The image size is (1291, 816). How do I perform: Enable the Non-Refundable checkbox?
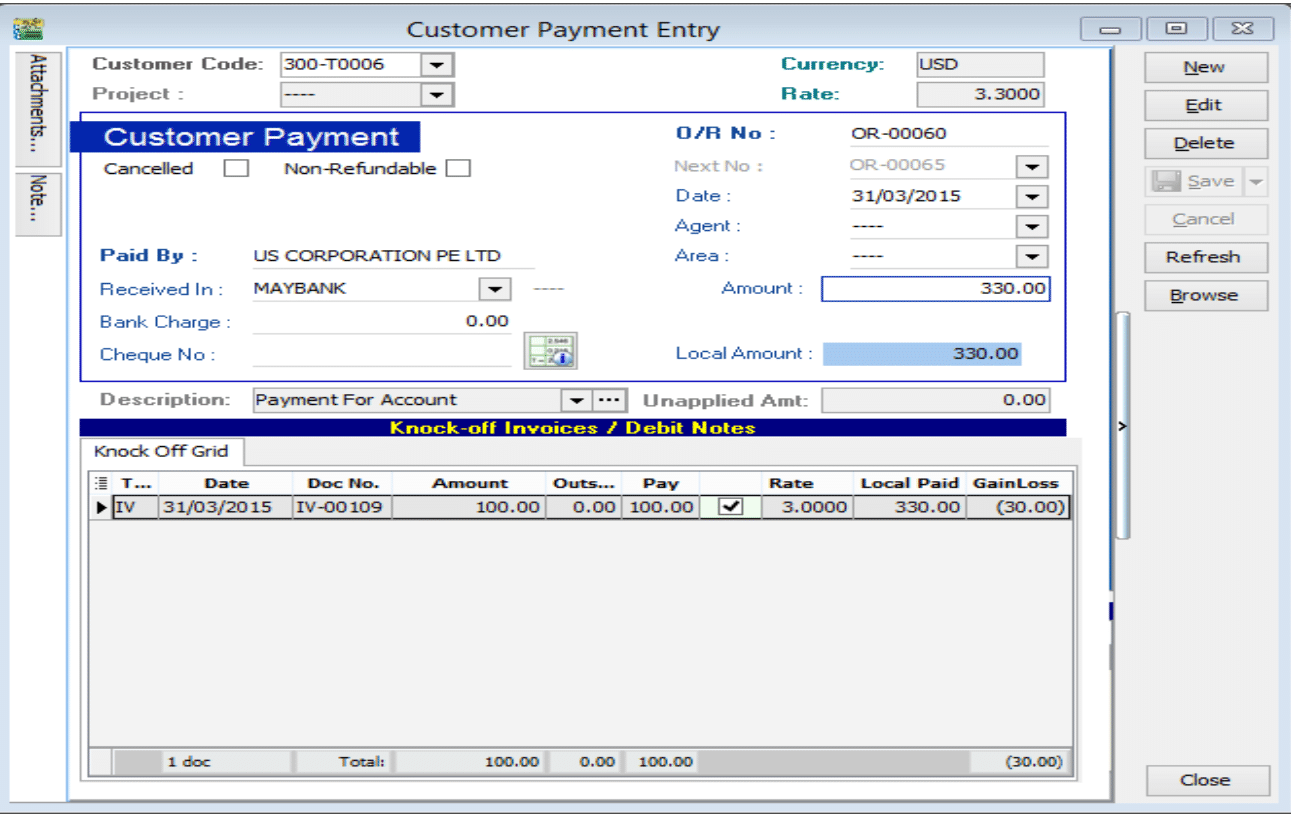pos(458,169)
